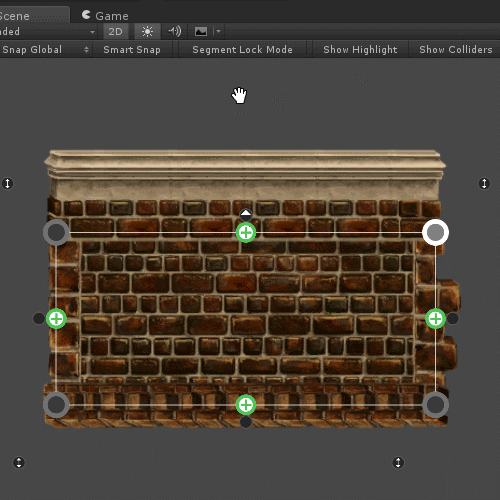Select the bottom-left corner node

56,405
